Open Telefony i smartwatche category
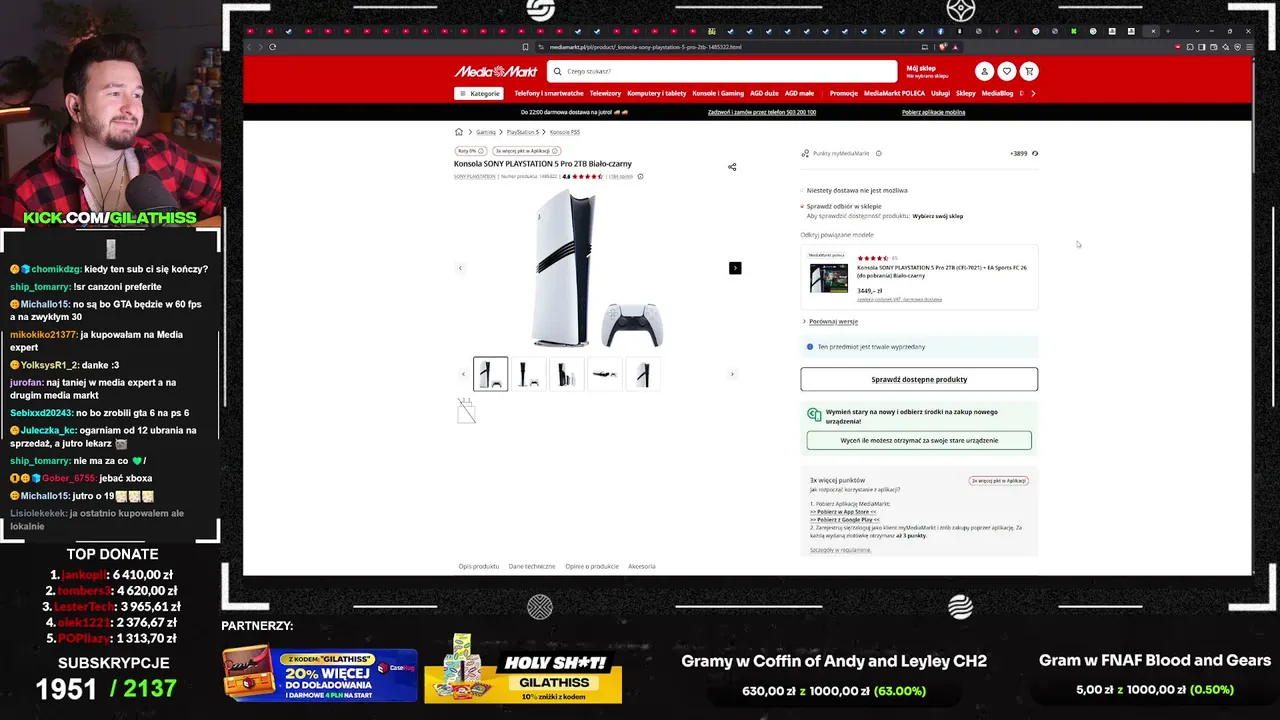 coord(549,94)
